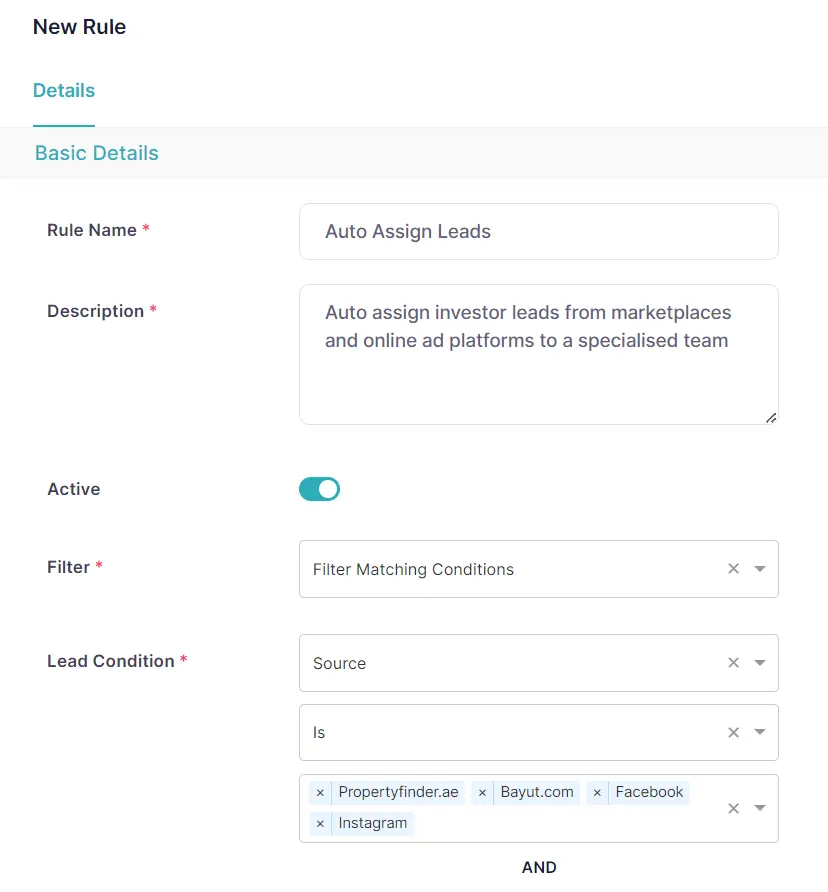Image resolution: width=828 pixels, height=892 pixels.
Task: Click the Bayut.com tag label
Action: coord(537,793)
